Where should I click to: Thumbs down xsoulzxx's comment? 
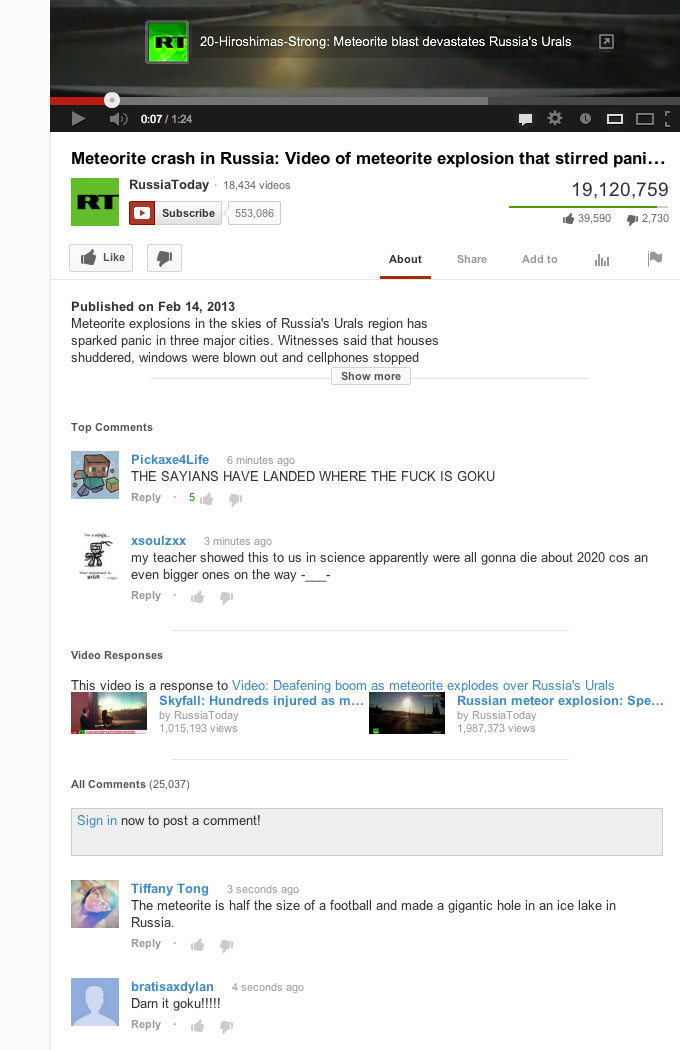226,597
